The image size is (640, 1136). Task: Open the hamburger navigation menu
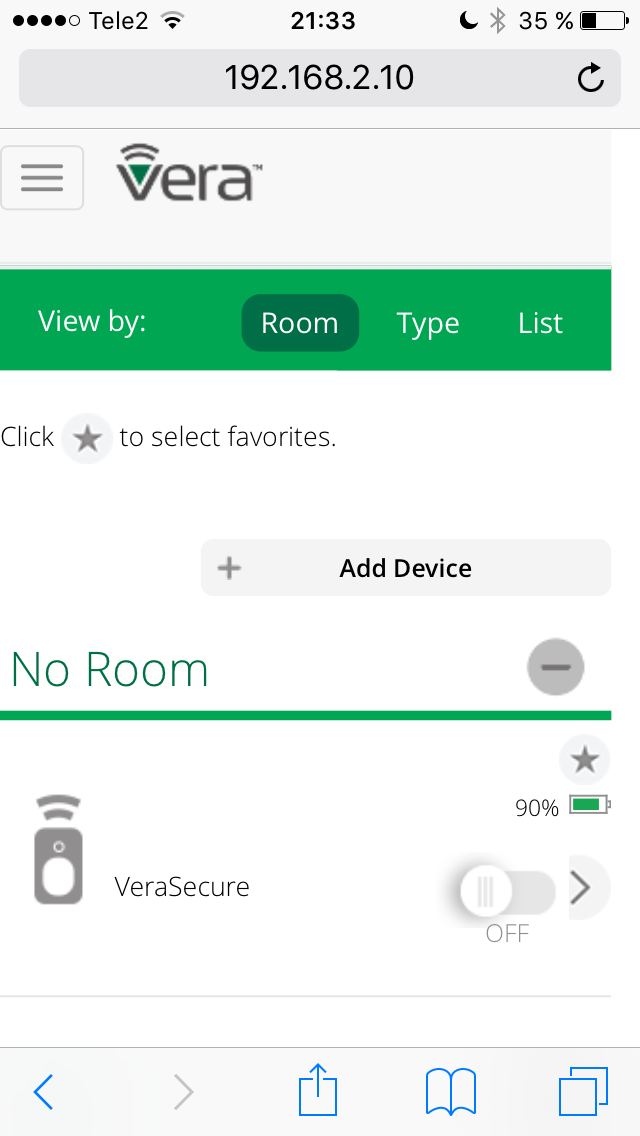pyautogui.click(x=41, y=178)
